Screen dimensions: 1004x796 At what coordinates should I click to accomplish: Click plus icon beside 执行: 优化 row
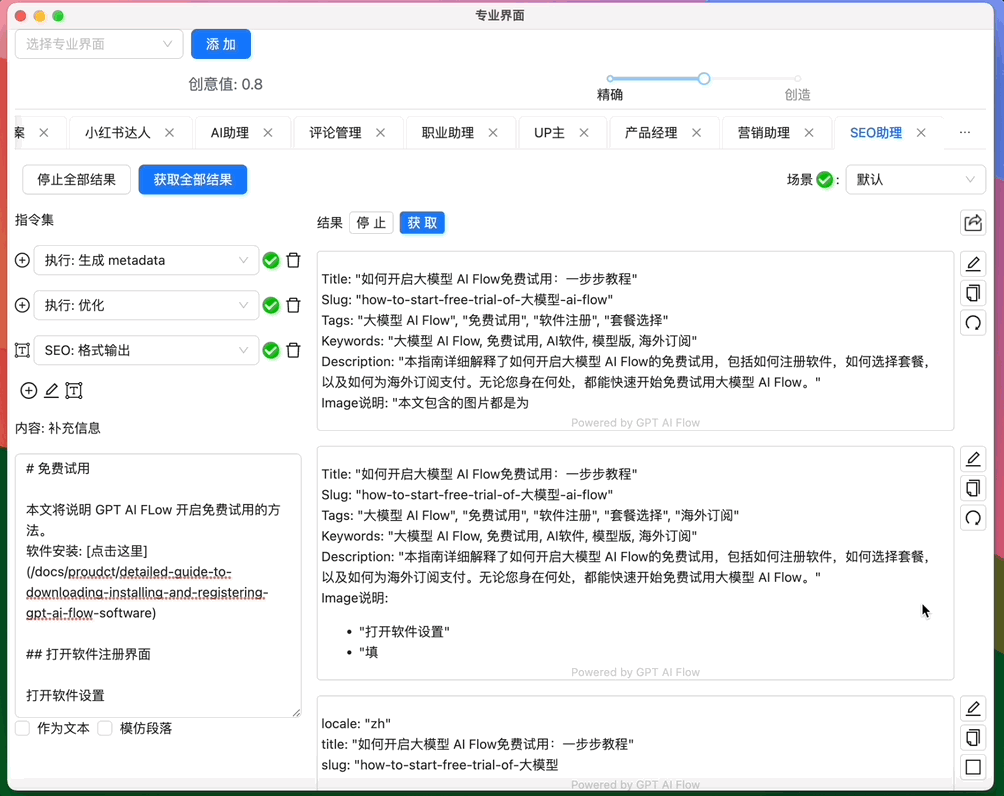point(22,305)
